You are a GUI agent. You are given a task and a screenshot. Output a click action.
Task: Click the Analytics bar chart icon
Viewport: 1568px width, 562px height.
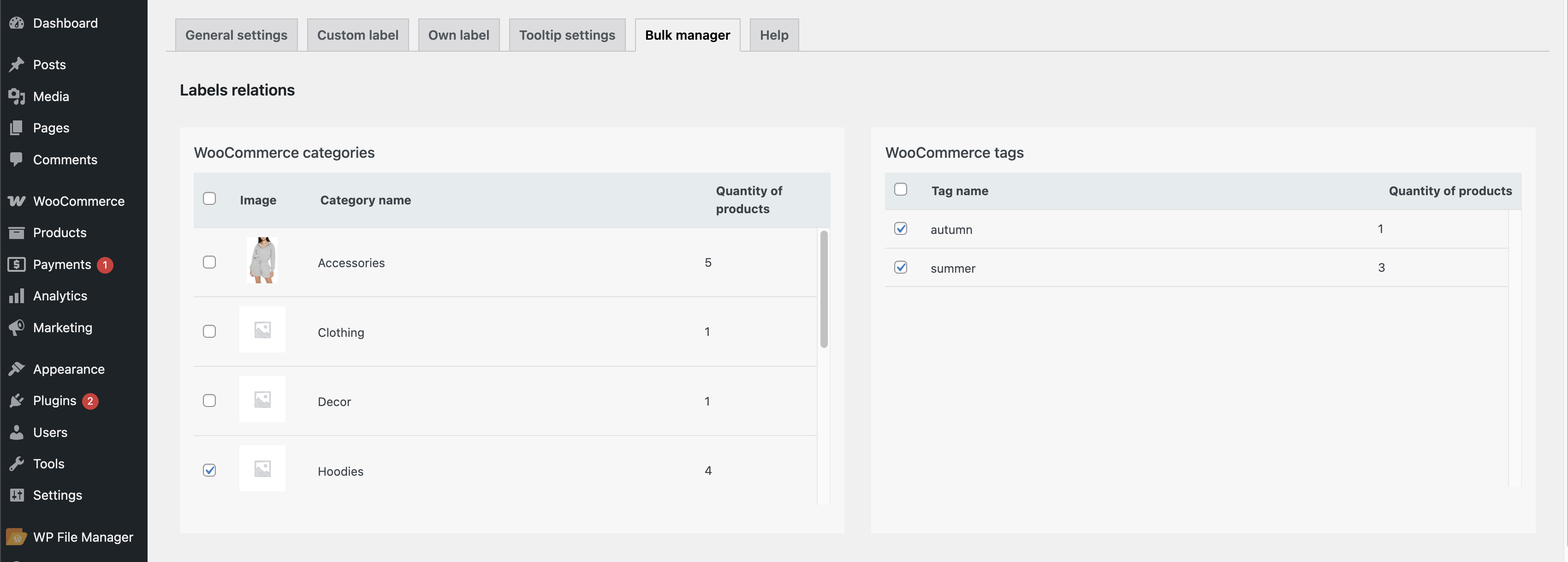coord(17,296)
